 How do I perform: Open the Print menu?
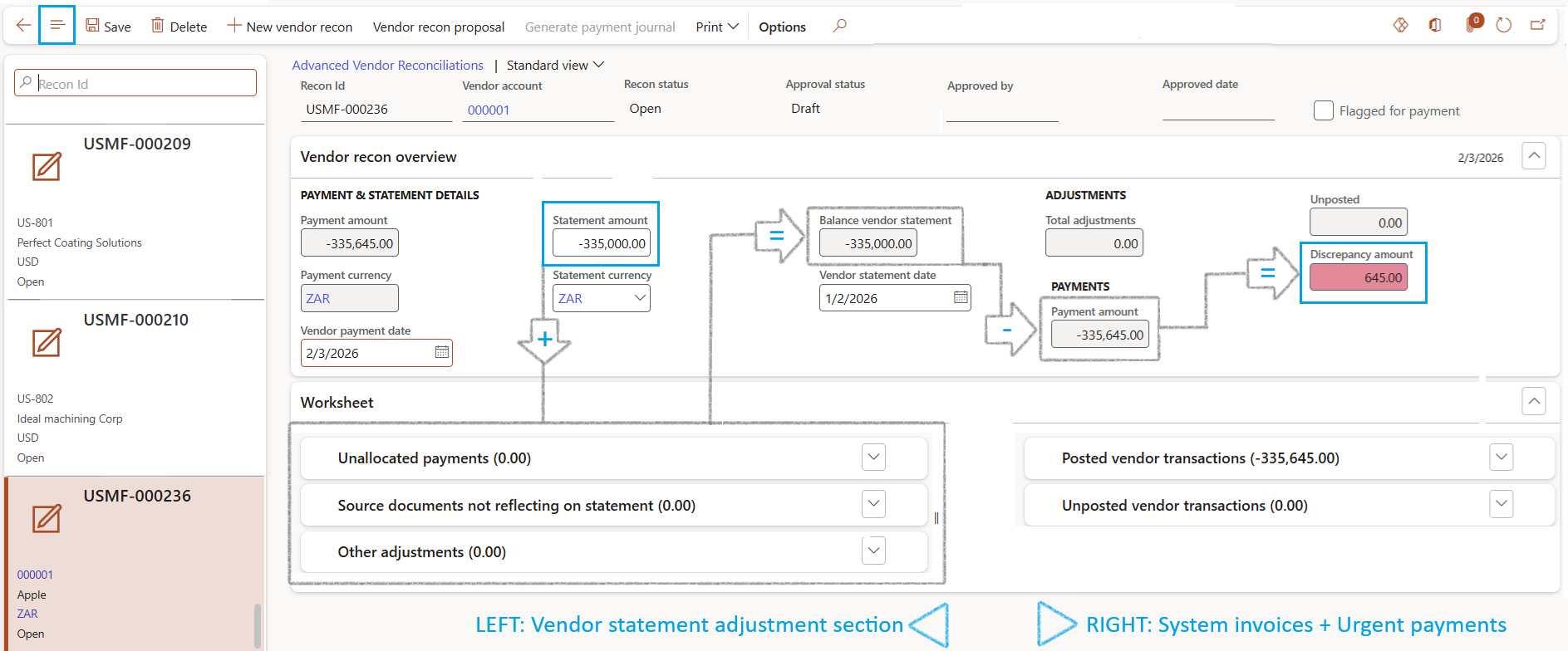[x=716, y=27]
